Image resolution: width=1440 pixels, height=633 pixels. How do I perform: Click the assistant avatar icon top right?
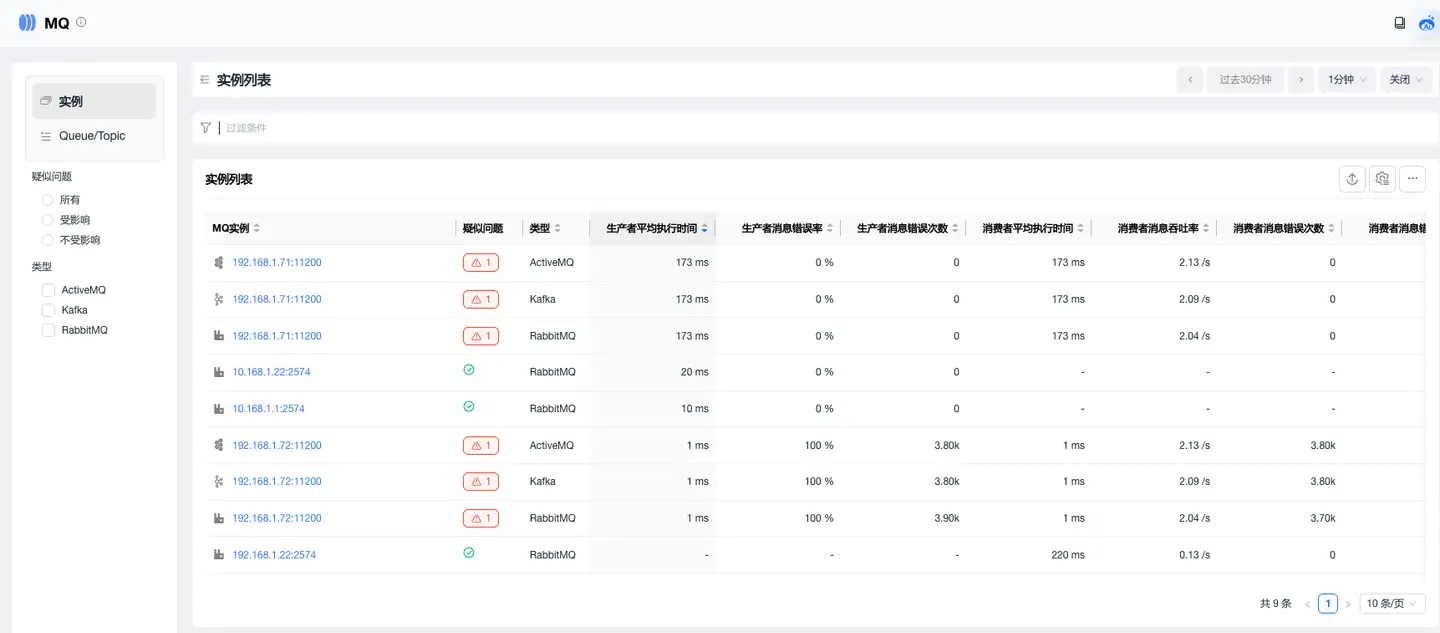tap(1427, 23)
